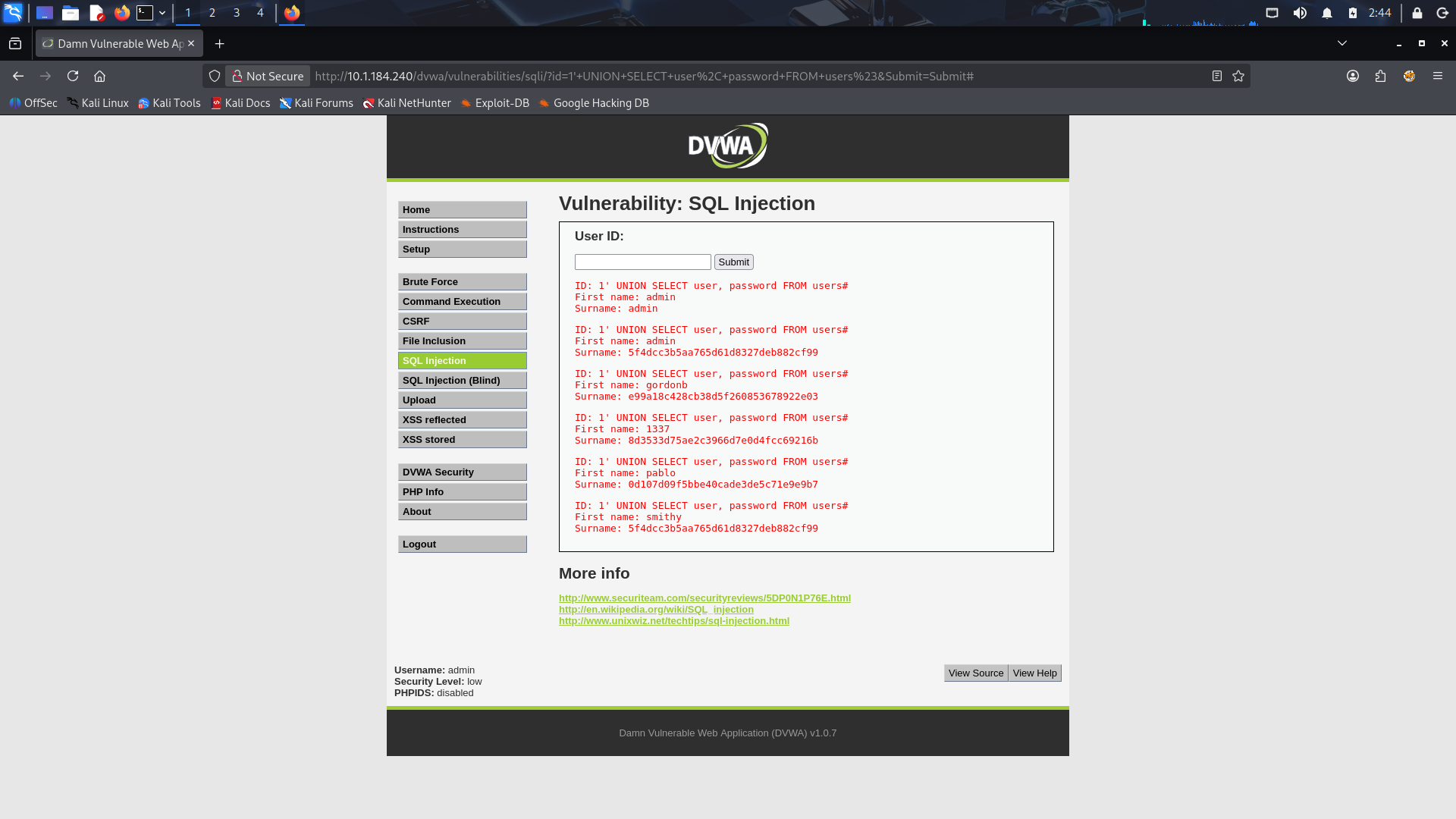Launch the text editor icon in taskbar
The height and width of the screenshot is (819, 1456).
point(96,13)
